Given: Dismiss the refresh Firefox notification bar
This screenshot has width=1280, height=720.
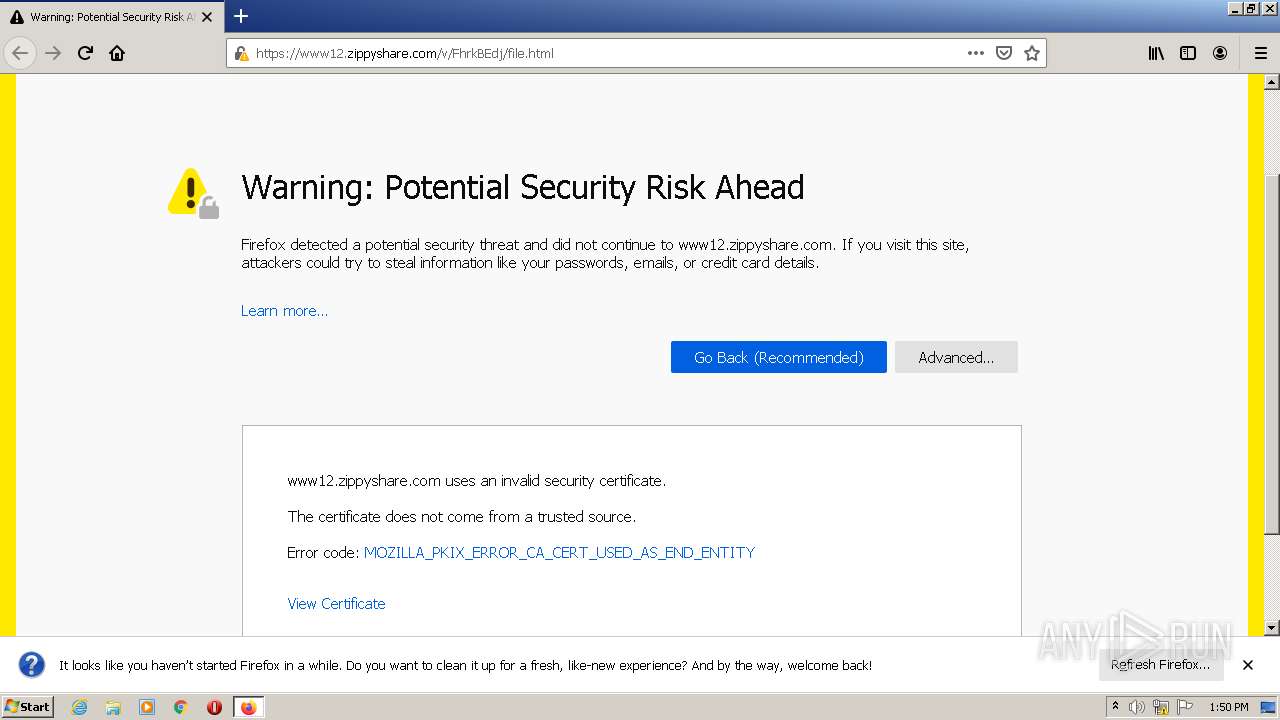Looking at the screenshot, I should click(1248, 665).
